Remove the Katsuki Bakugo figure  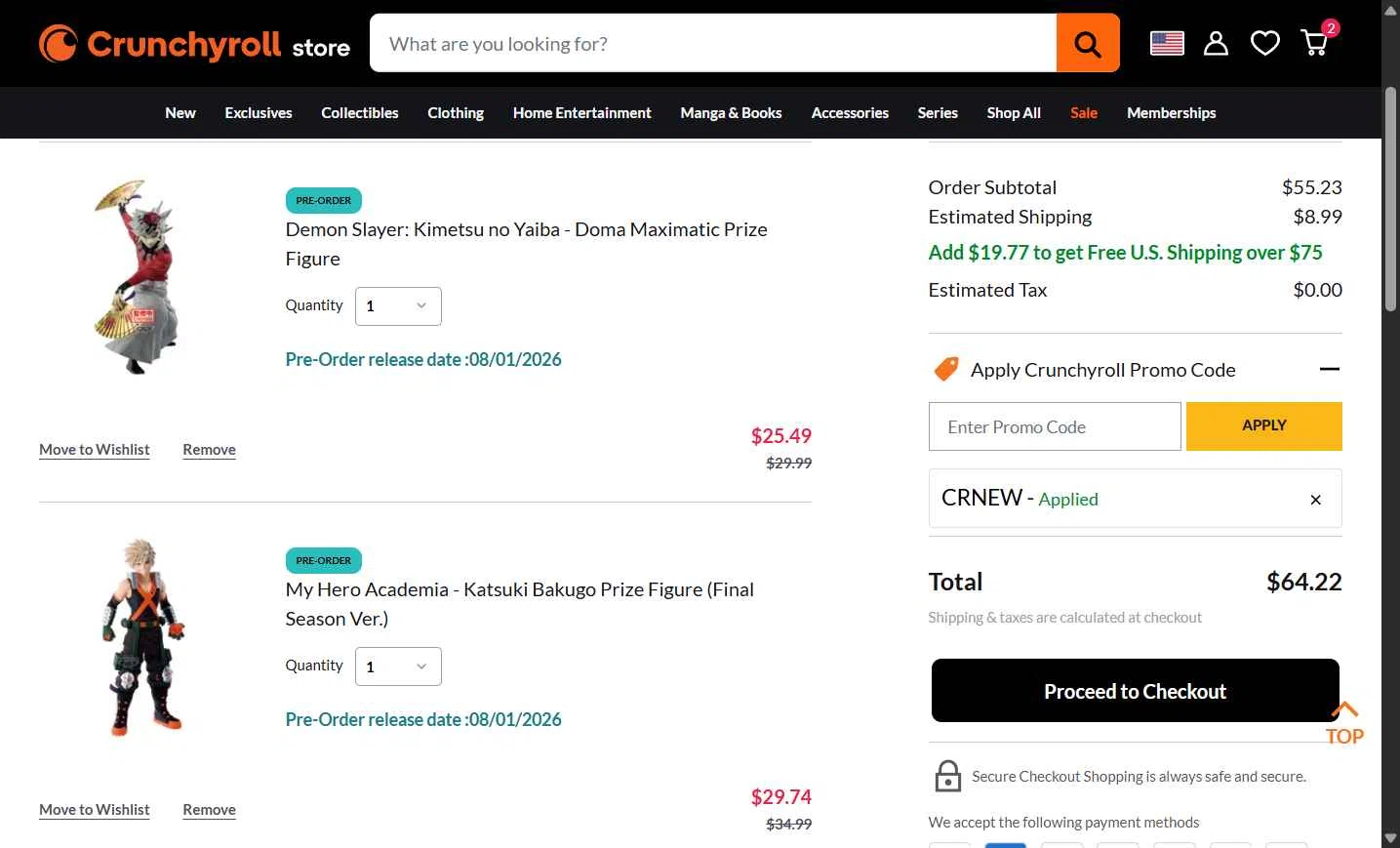[209, 810]
